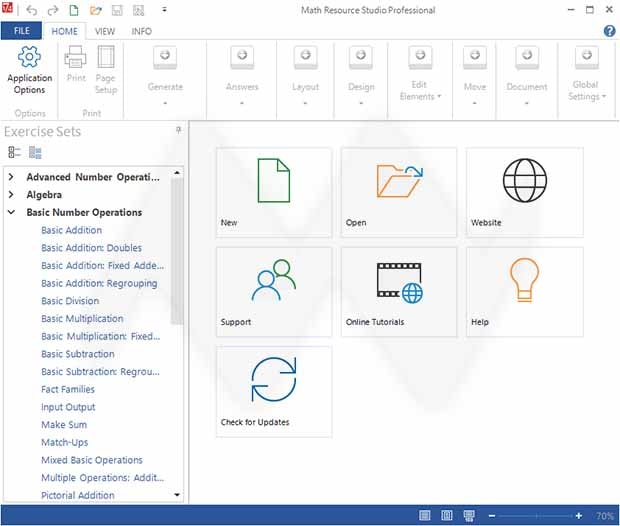Switch to the HOME tab
Screen dimensions: 620x526
tap(64, 31)
